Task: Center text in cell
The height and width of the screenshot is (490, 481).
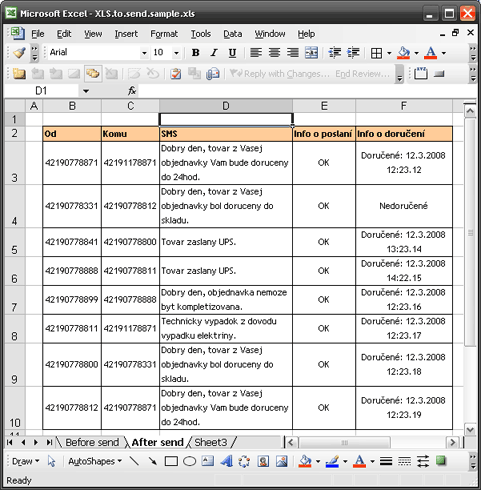Action: (x=274, y=53)
